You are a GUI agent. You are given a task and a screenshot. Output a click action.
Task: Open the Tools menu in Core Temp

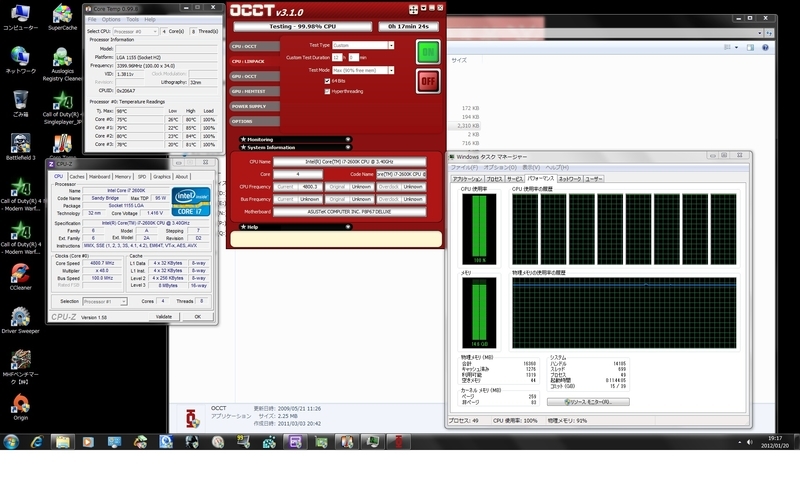point(132,19)
